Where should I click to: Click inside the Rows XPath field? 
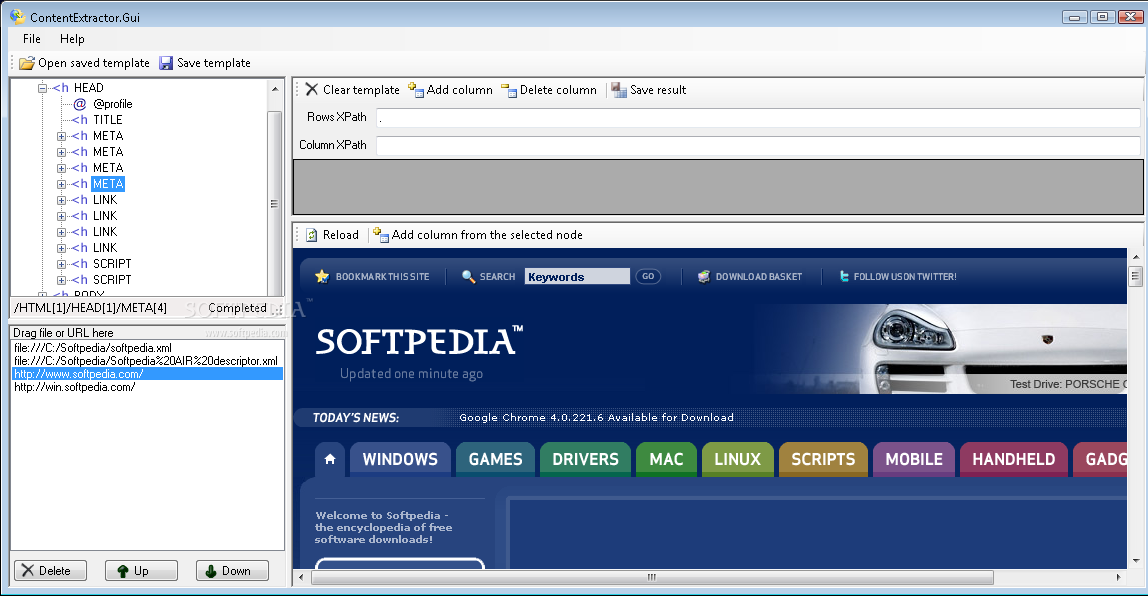pos(758,117)
